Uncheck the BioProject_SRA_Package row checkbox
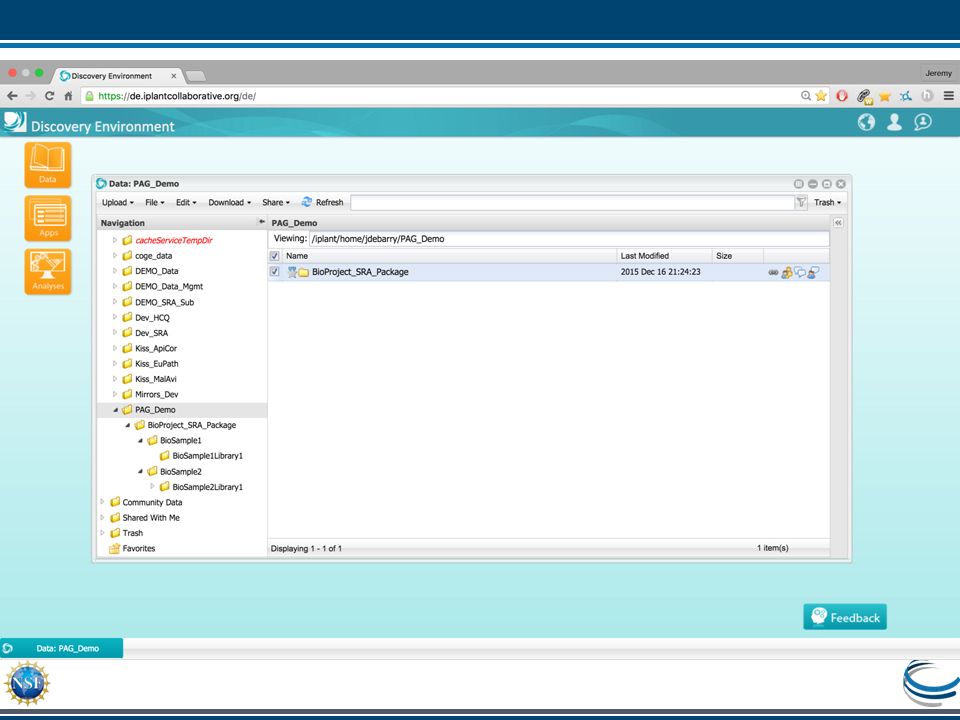 click(274, 271)
